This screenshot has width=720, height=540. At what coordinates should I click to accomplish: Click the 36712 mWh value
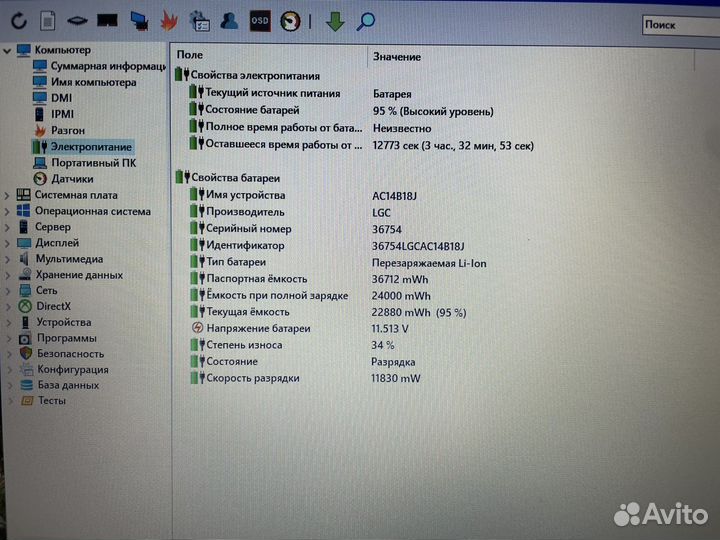tap(399, 280)
